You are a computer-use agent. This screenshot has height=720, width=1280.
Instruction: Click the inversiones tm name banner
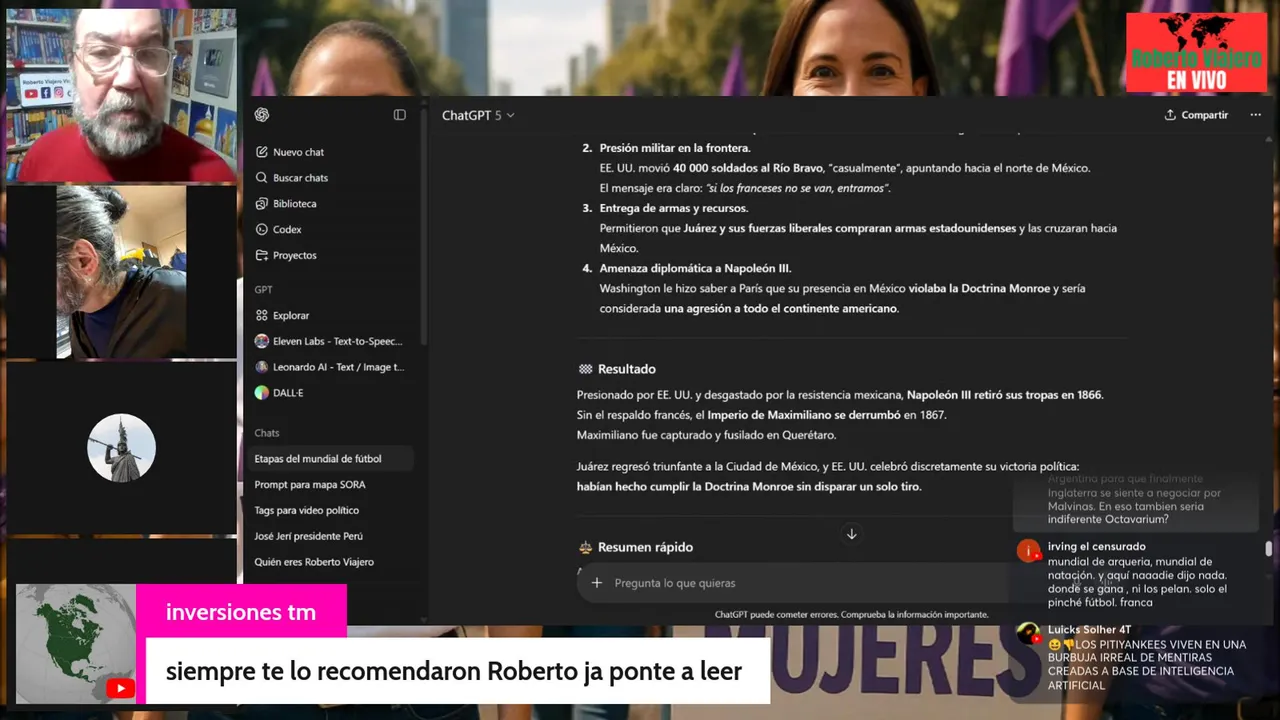click(x=241, y=612)
